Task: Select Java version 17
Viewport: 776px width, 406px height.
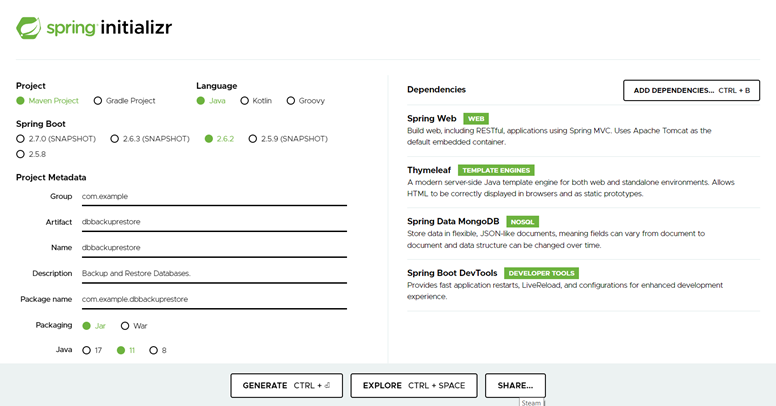Action: (92, 351)
